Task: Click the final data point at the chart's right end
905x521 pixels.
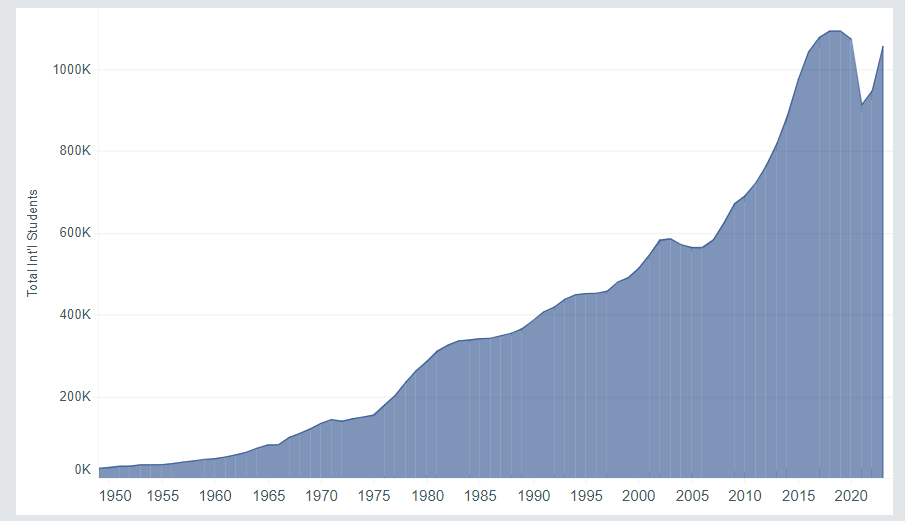Action: 882,46
